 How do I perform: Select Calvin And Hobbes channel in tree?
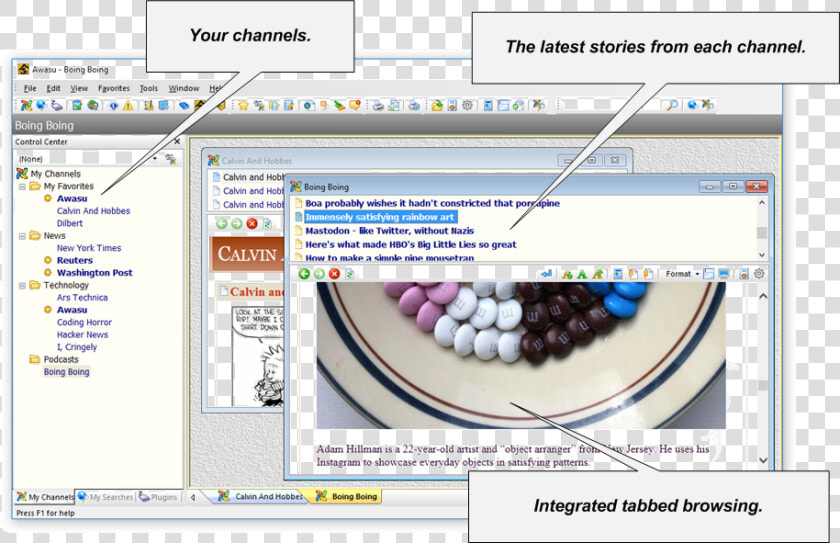tap(93, 211)
